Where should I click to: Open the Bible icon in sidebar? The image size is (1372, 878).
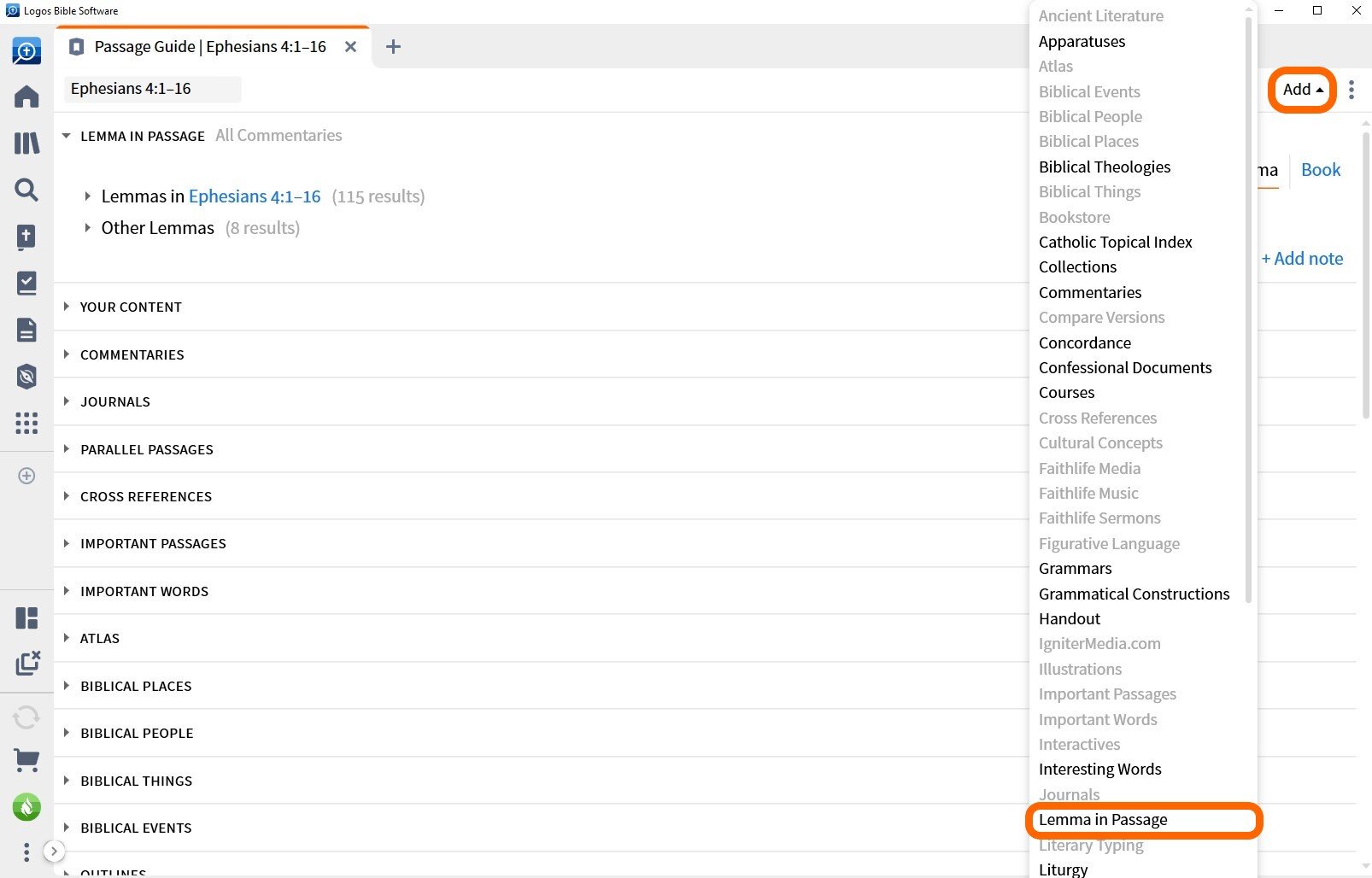coord(26,237)
